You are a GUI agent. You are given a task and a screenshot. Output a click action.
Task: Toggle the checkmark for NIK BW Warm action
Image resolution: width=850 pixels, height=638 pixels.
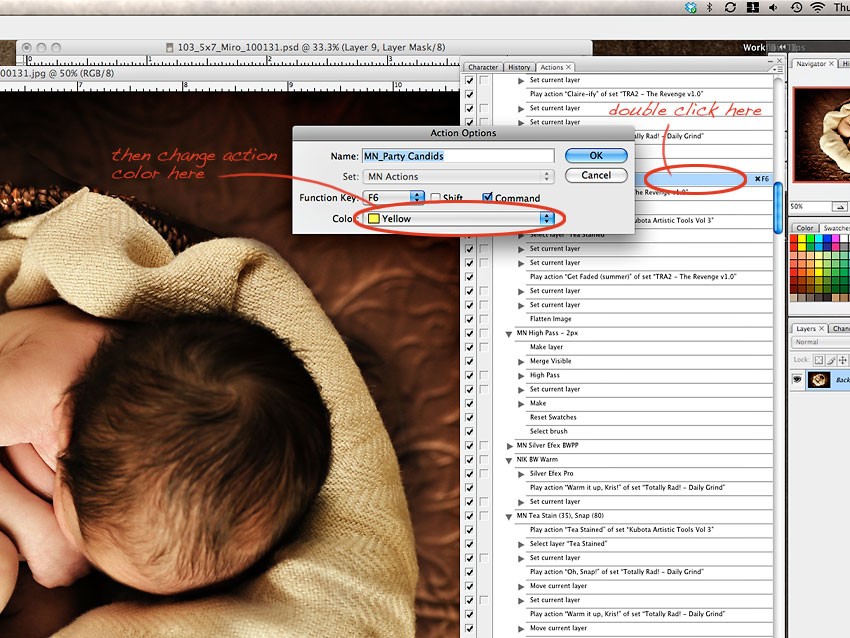(x=469, y=460)
